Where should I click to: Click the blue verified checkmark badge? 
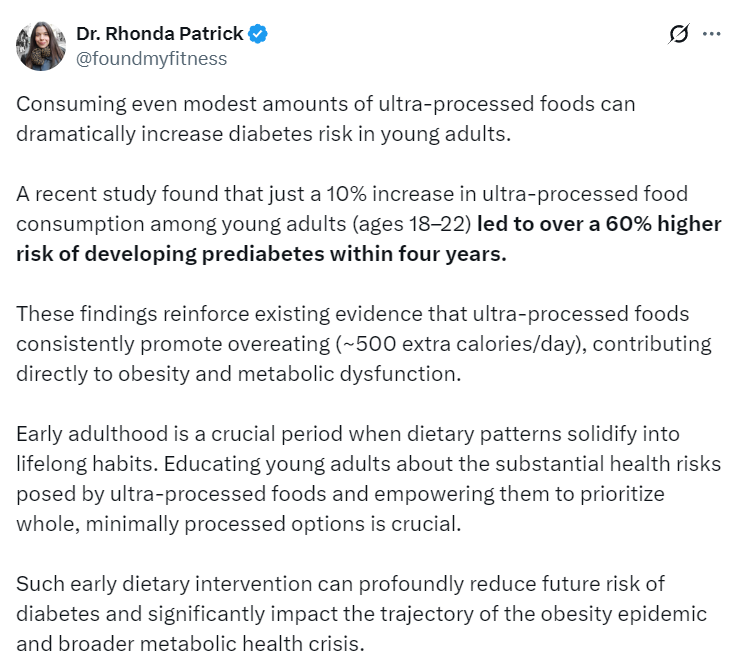pos(258,34)
